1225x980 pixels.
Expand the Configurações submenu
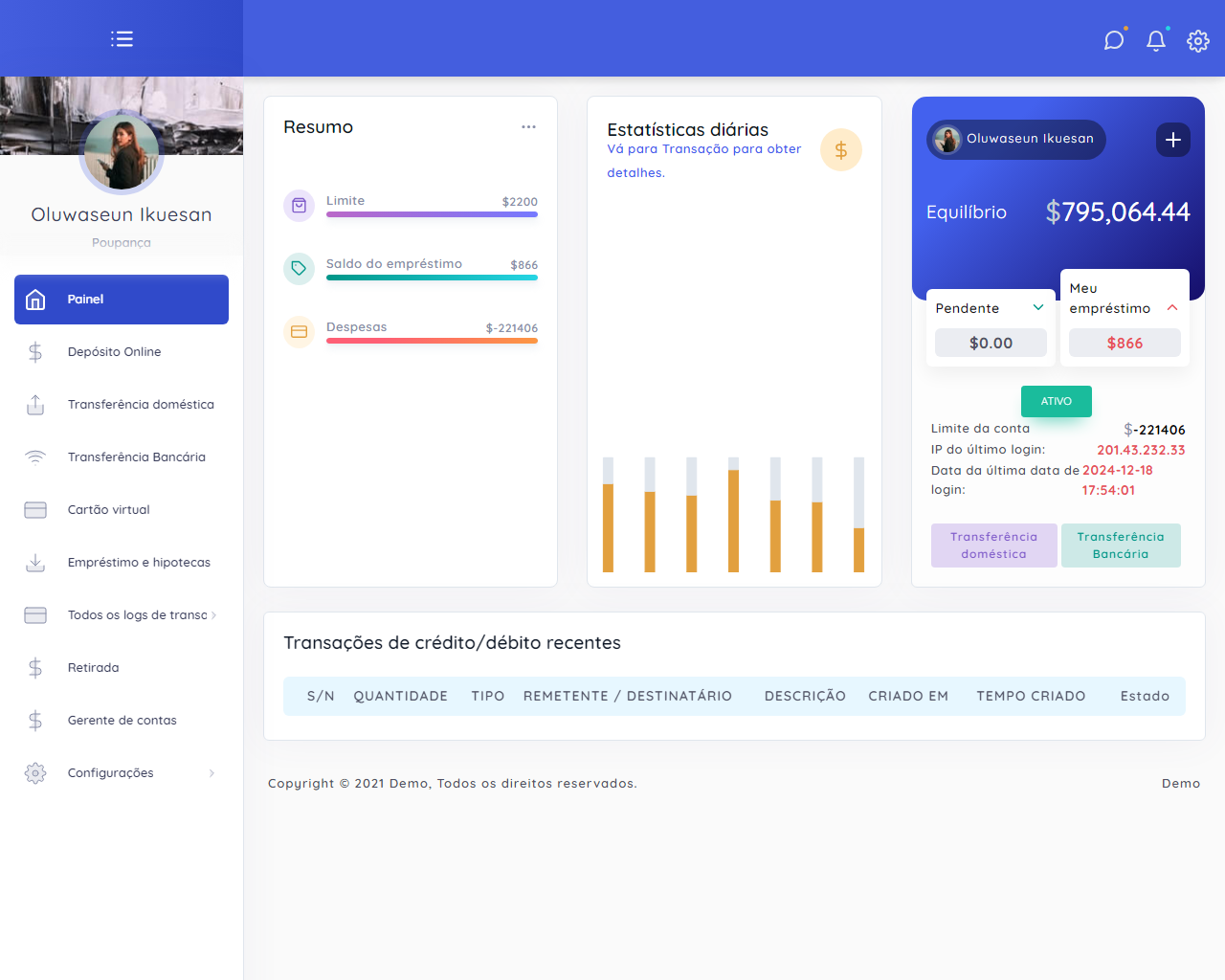pyautogui.click(x=212, y=773)
